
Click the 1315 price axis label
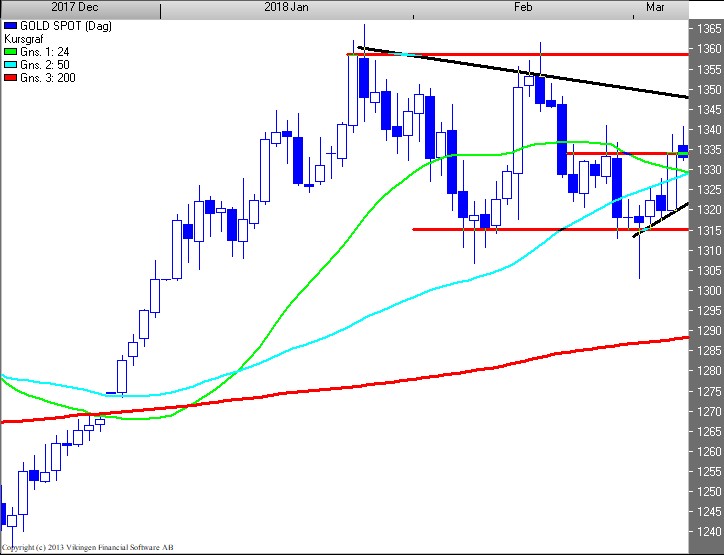click(708, 230)
